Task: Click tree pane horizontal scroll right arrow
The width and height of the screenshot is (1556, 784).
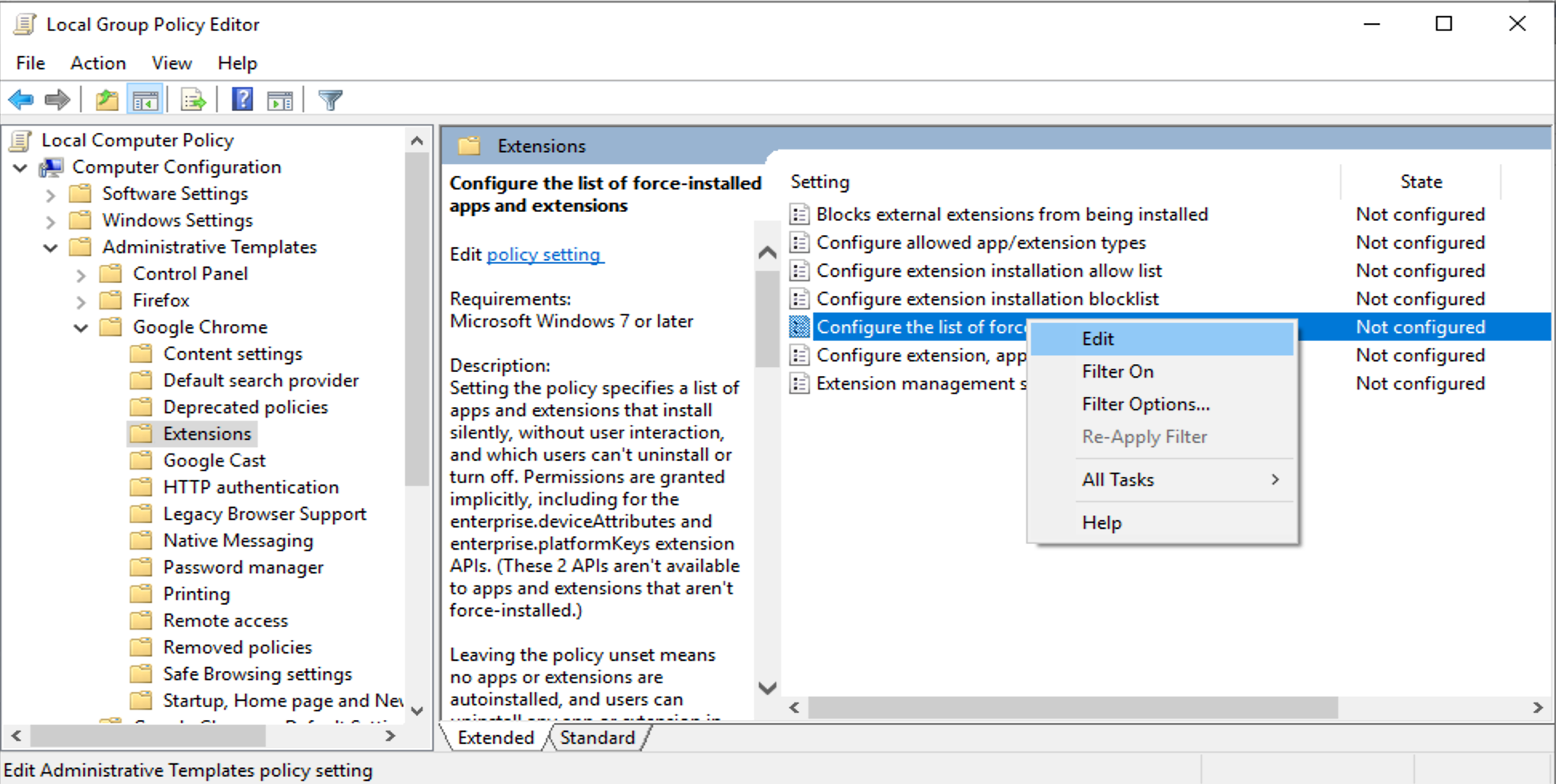Action: (x=391, y=736)
